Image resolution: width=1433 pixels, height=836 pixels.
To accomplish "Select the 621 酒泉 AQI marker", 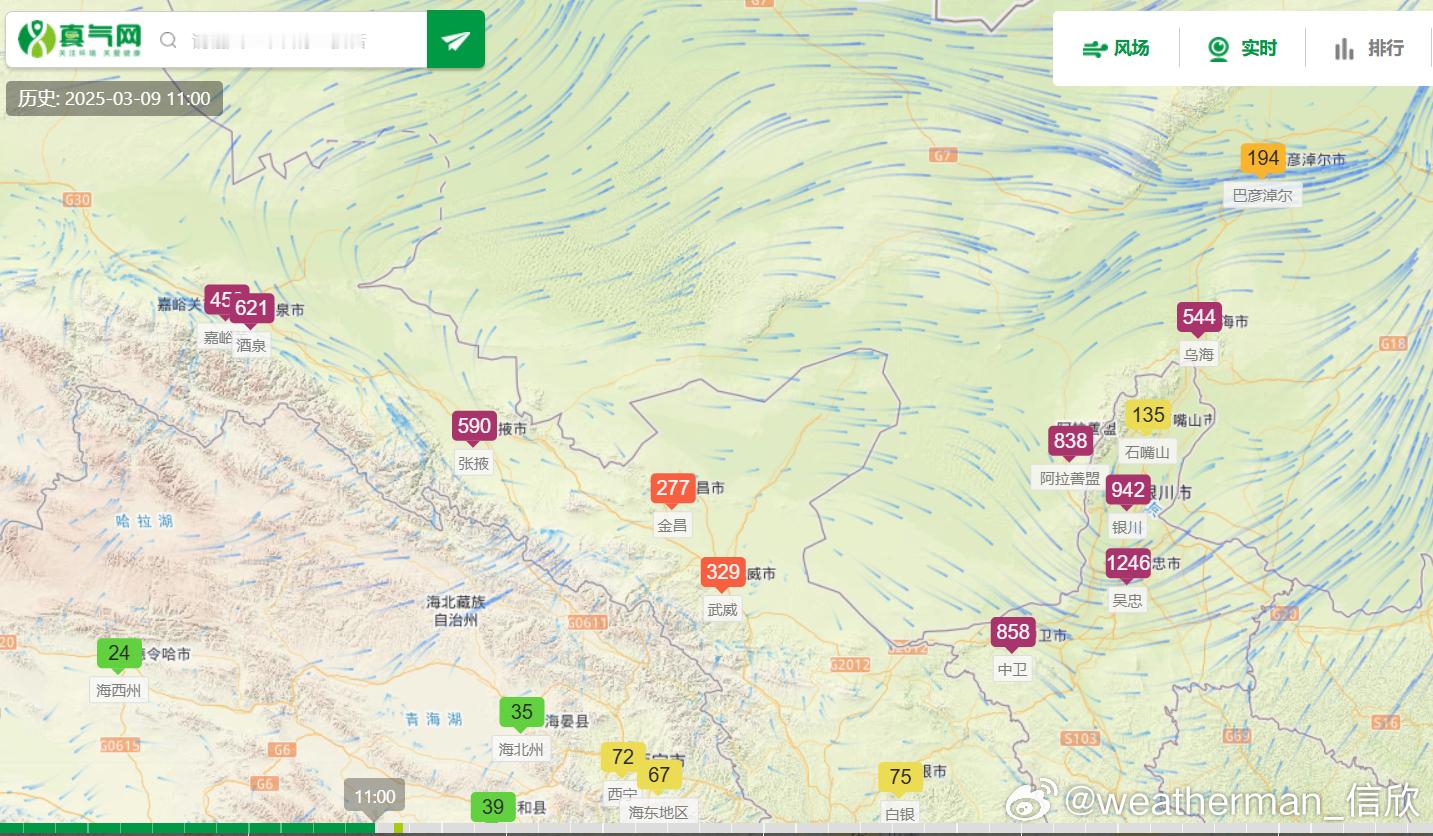I will [x=252, y=310].
